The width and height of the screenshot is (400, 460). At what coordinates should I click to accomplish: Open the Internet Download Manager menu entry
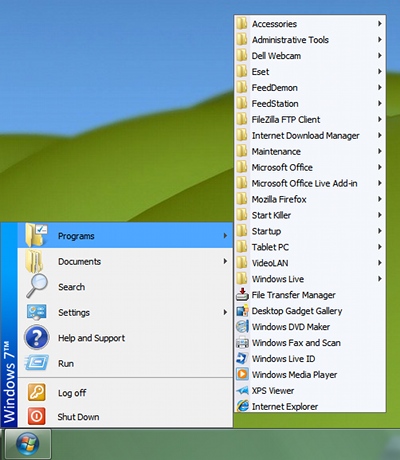pyautogui.click(x=310, y=135)
